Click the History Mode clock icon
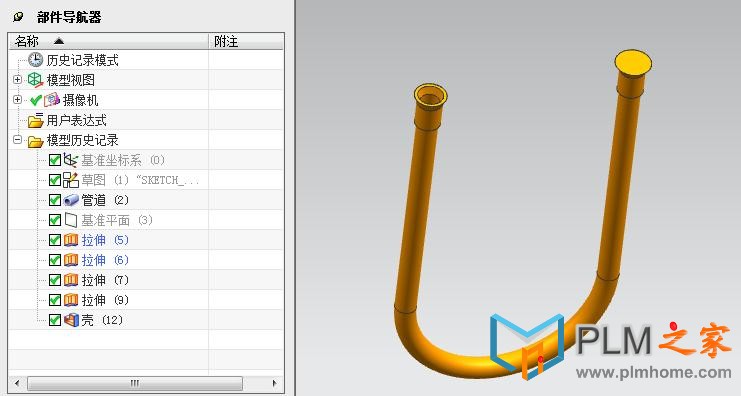Viewport: 741px width, 396px height. coord(35,60)
